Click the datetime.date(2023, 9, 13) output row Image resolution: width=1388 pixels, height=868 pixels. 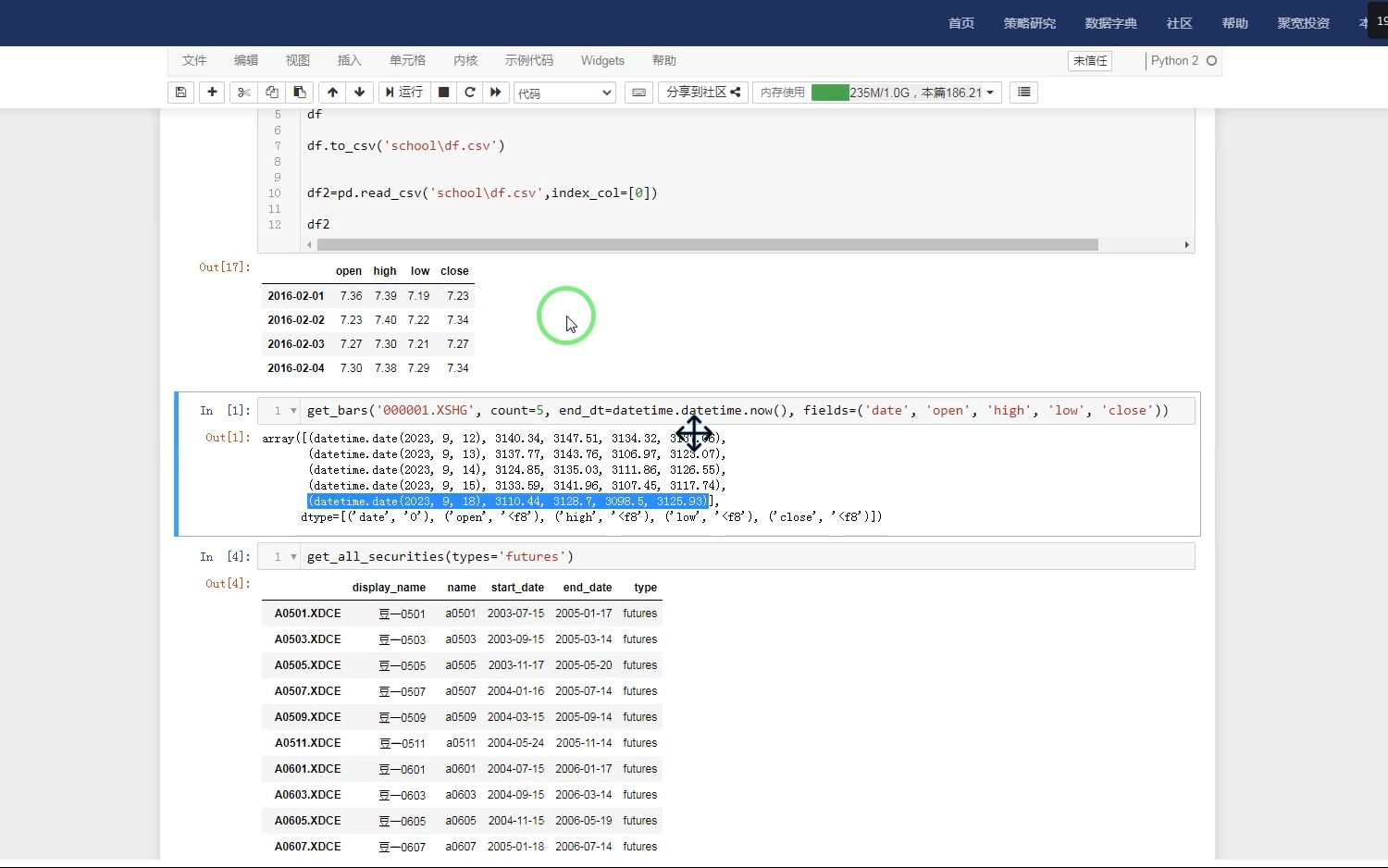click(x=516, y=454)
